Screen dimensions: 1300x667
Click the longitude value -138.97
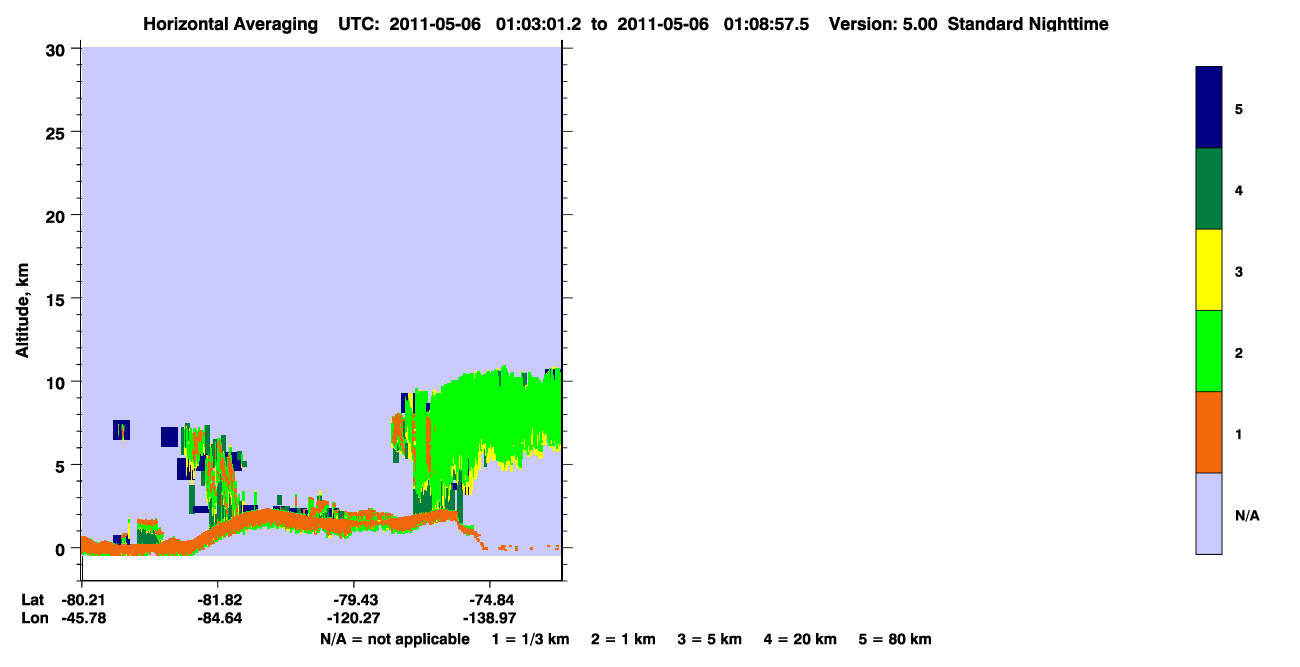click(490, 618)
